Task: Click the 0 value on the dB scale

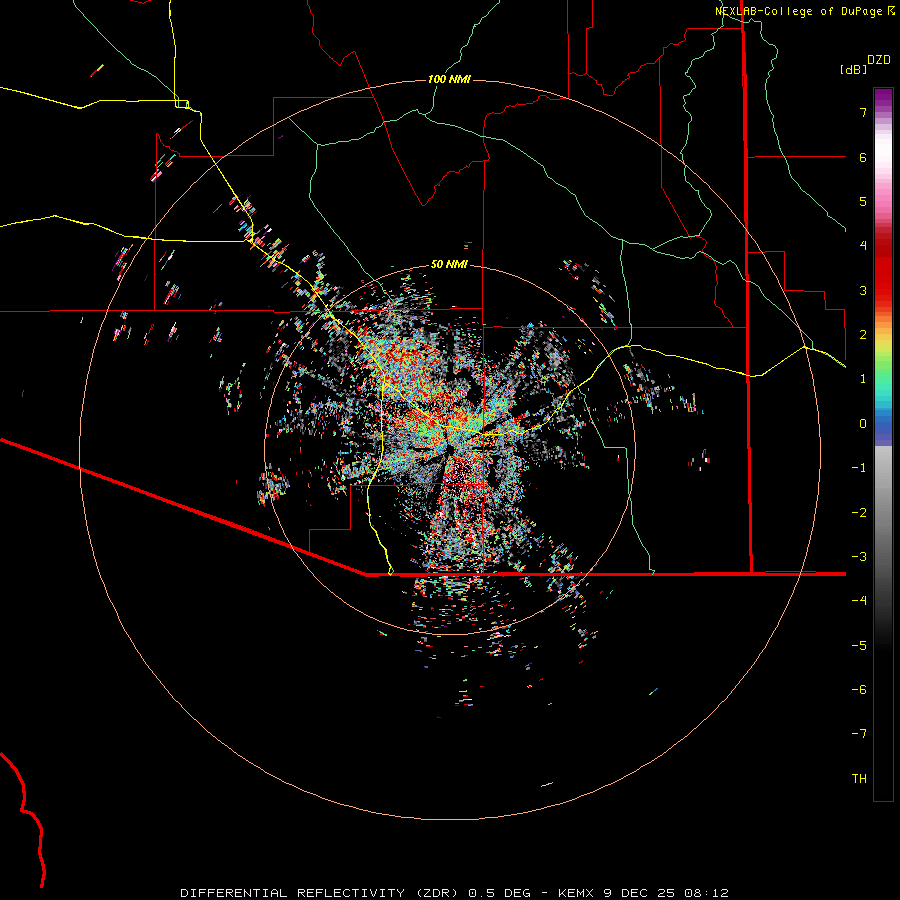Action: click(x=863, y=424)
